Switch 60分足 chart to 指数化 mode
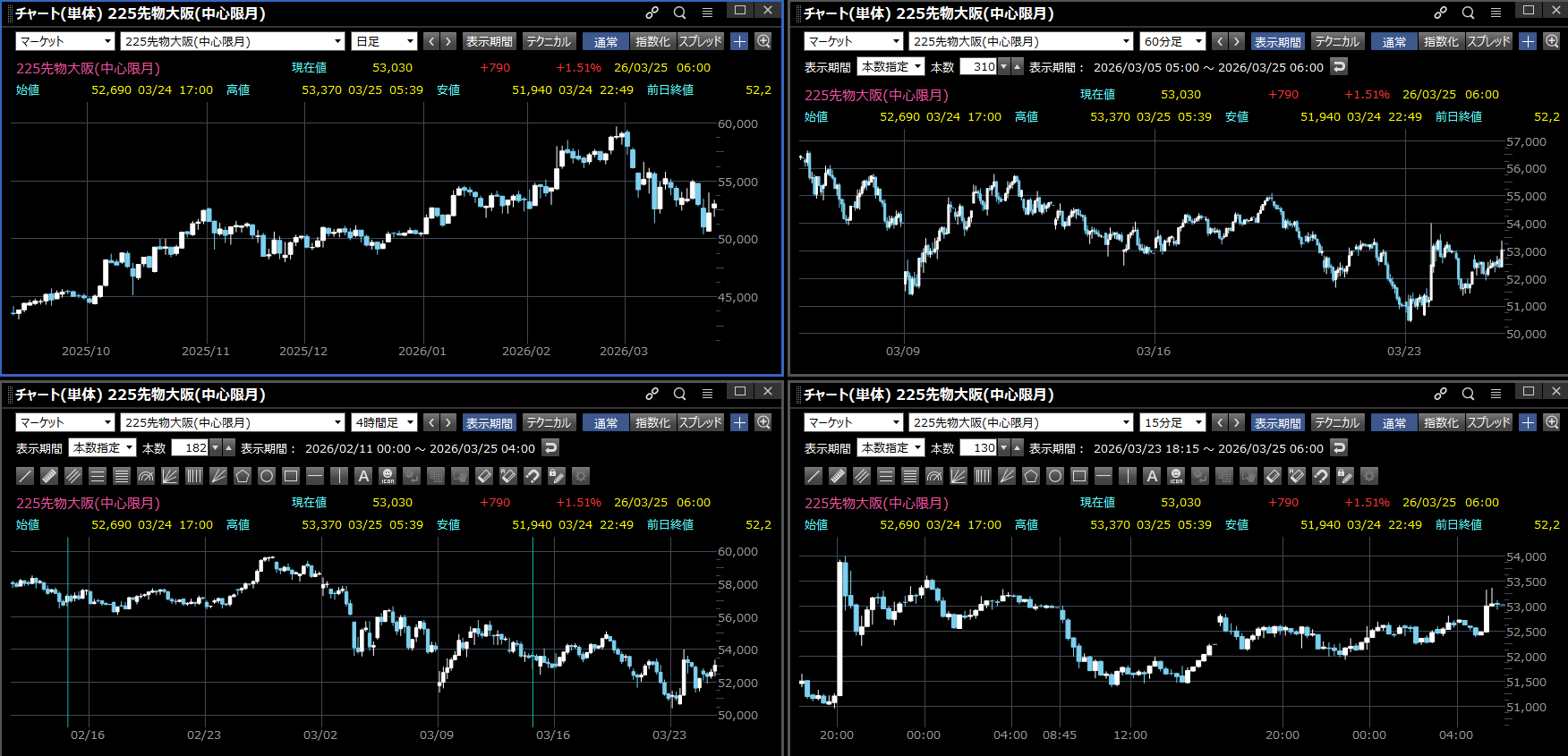The width and height of the screenshot is (1568, 756). [x=1441, y=41]
